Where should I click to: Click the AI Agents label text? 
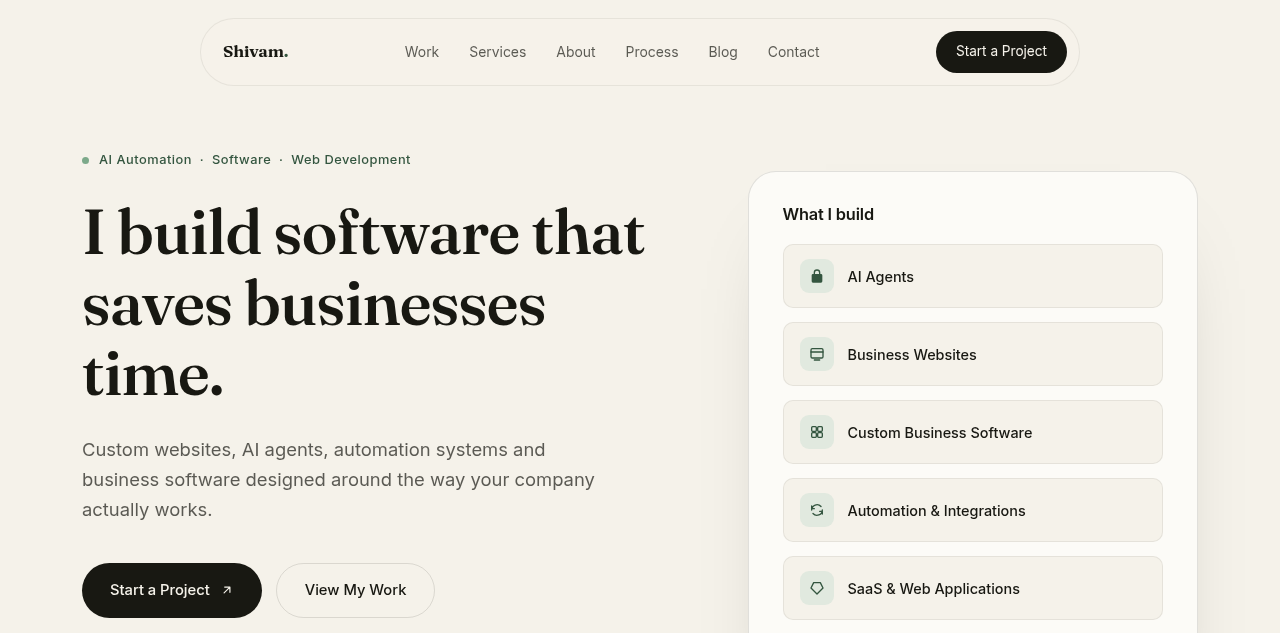(x=881, y=277)
